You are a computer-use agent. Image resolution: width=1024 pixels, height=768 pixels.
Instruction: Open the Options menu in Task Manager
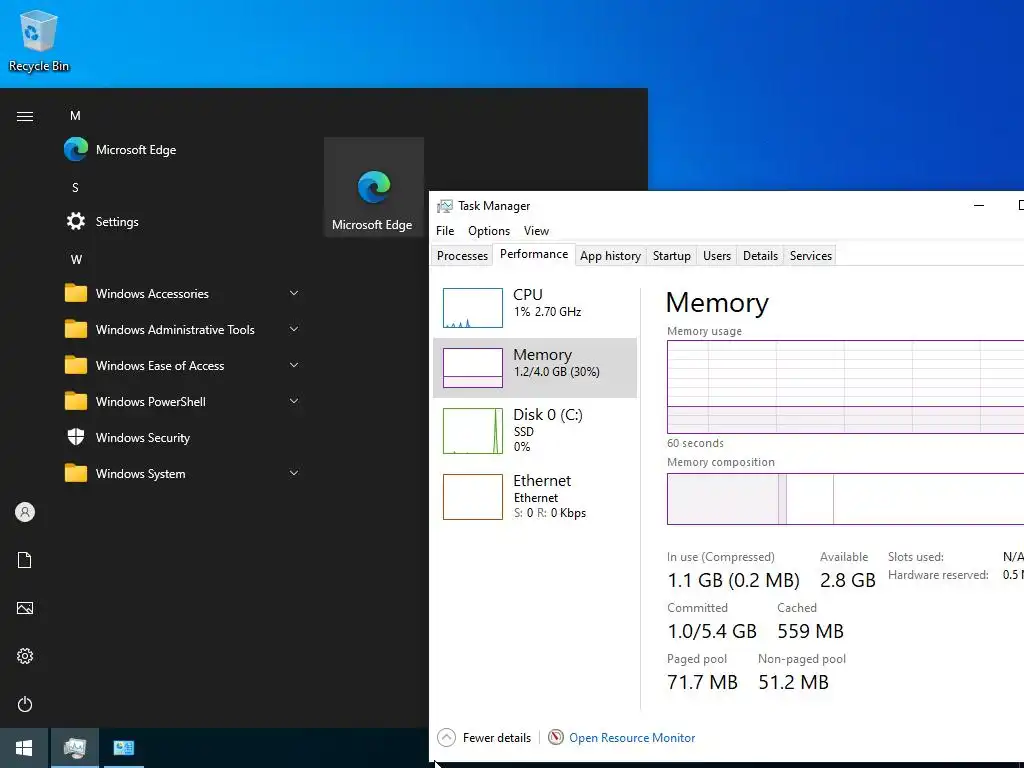pos(488,231)
